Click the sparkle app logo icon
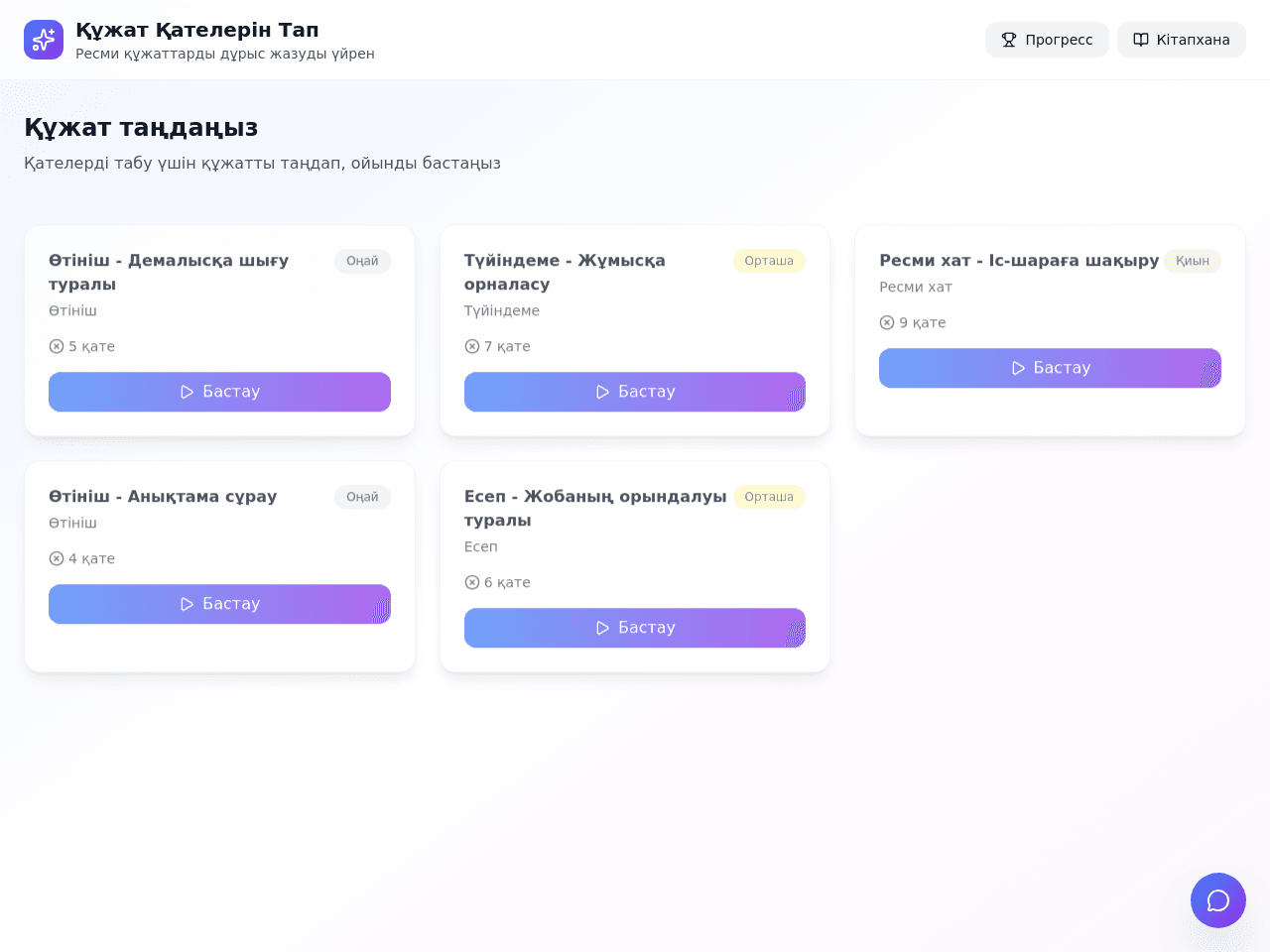The width and height of the screenshot is (1270, 952). pos(44,40)
